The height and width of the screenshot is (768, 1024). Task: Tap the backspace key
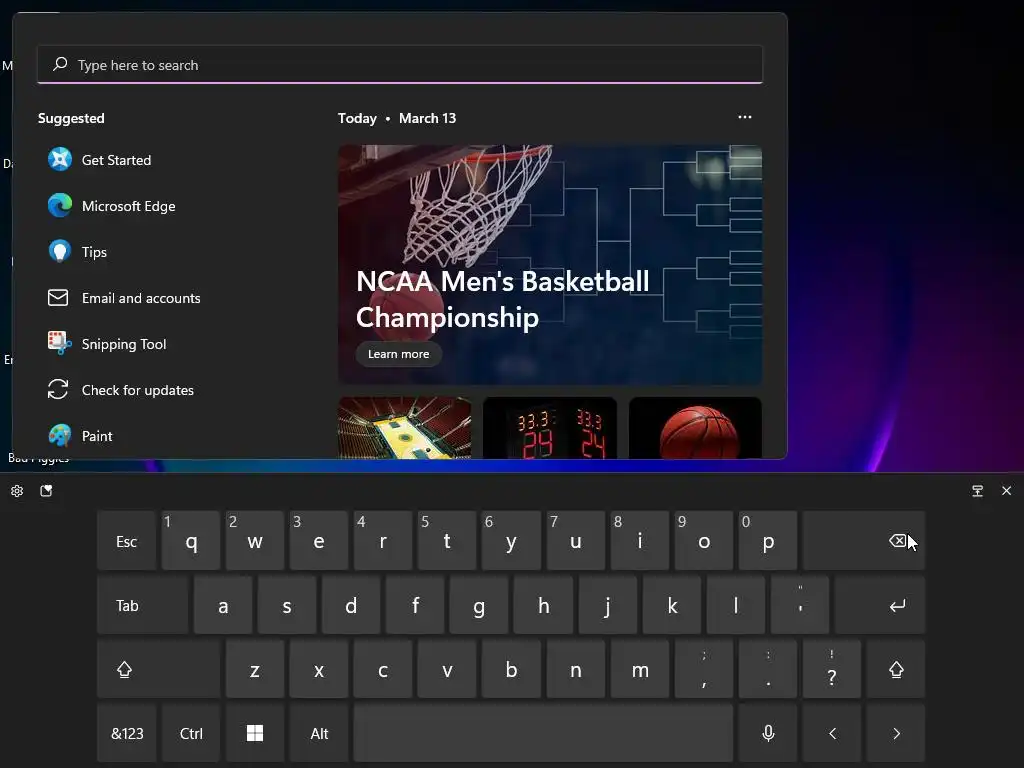[x=864, y=541]
